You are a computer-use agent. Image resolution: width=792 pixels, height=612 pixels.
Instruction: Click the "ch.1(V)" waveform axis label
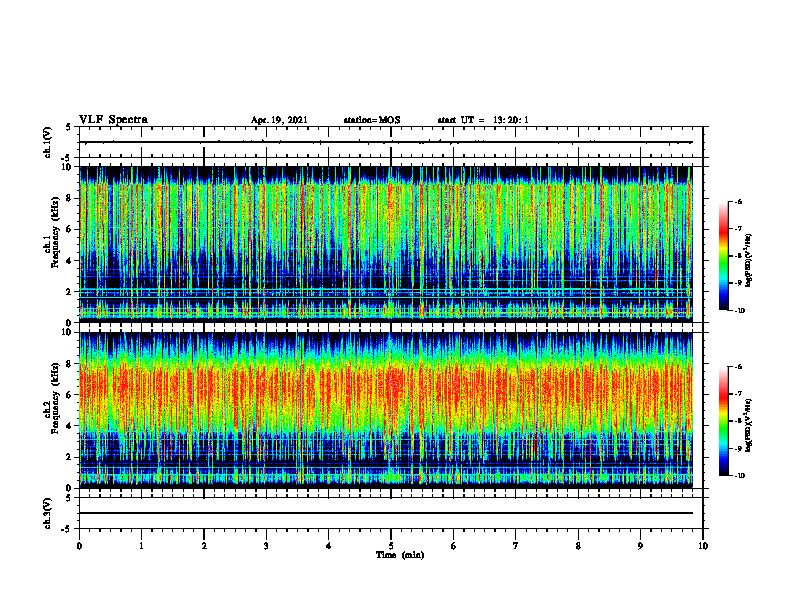point(48,142)
